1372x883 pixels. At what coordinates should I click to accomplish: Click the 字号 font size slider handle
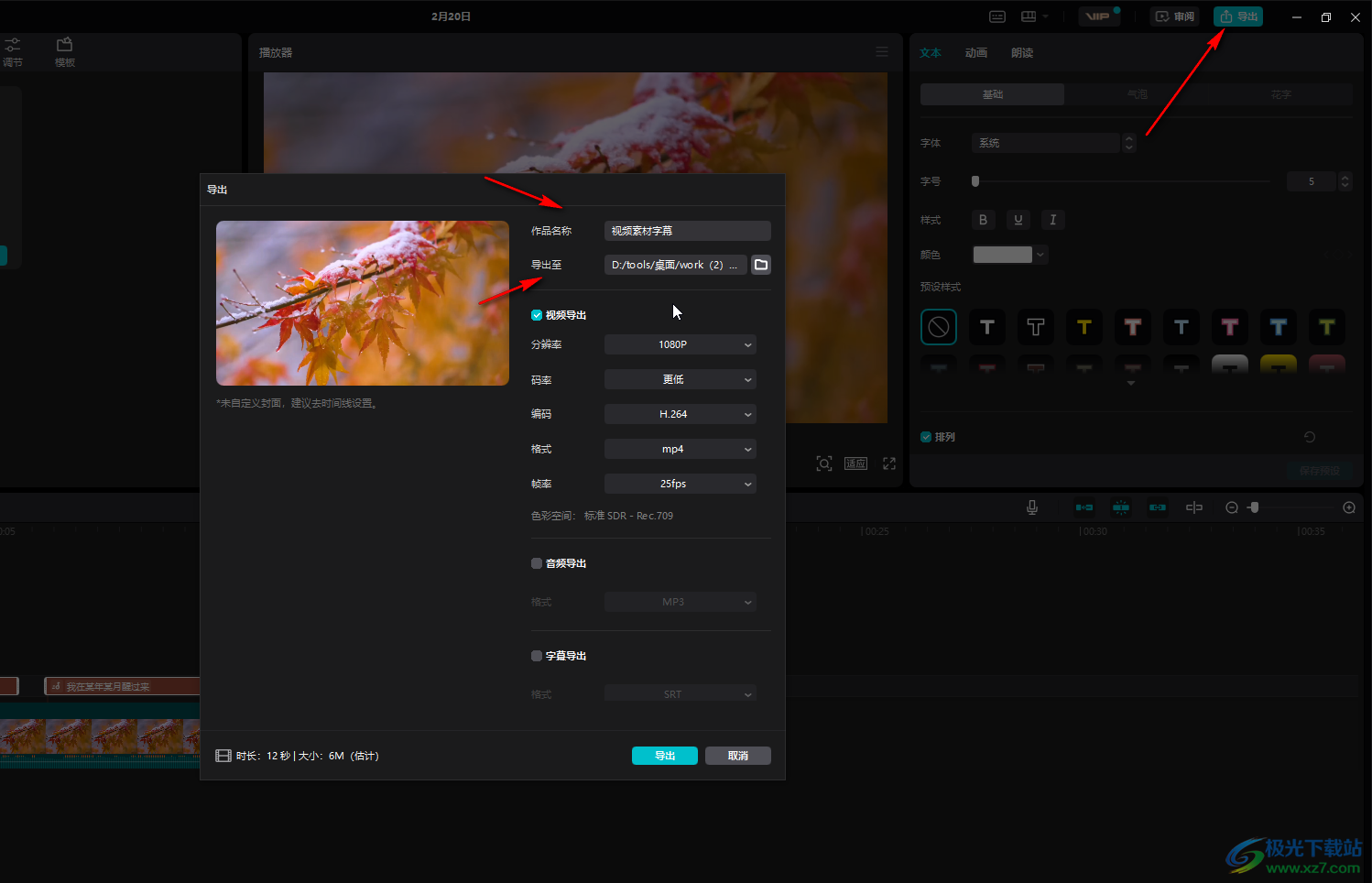point(975,181)
